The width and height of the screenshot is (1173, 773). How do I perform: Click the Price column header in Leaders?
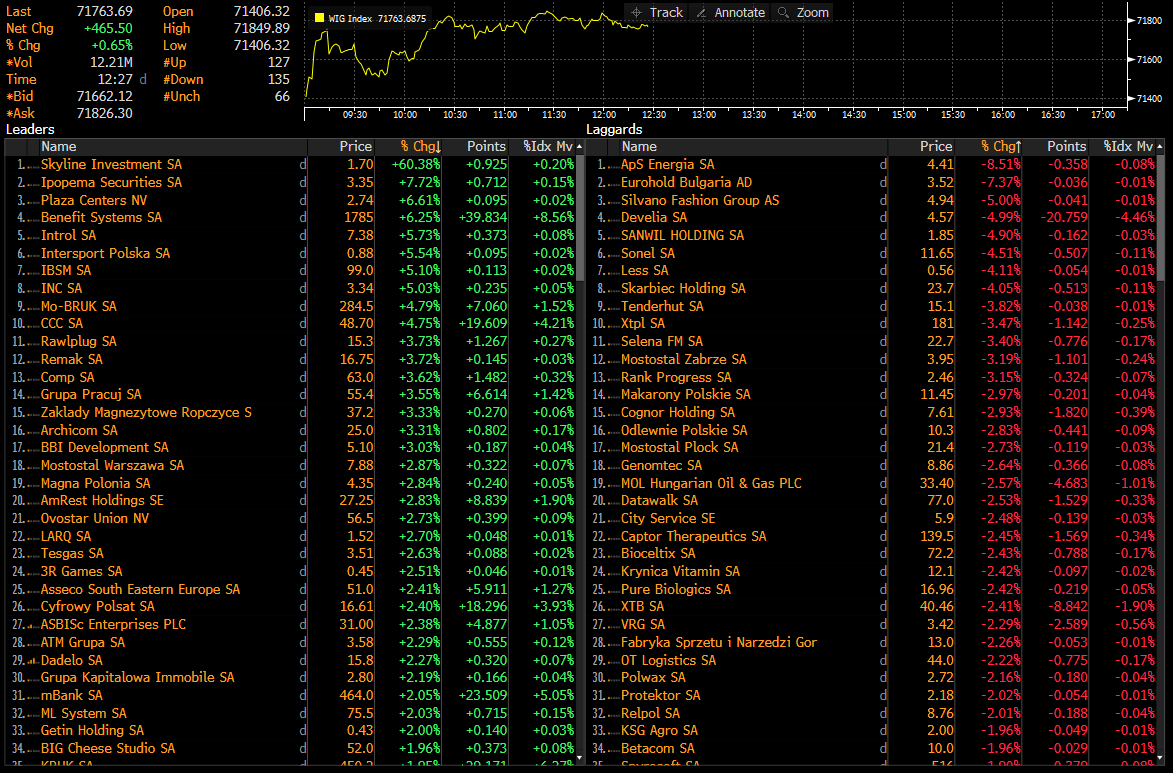(355, 146)
